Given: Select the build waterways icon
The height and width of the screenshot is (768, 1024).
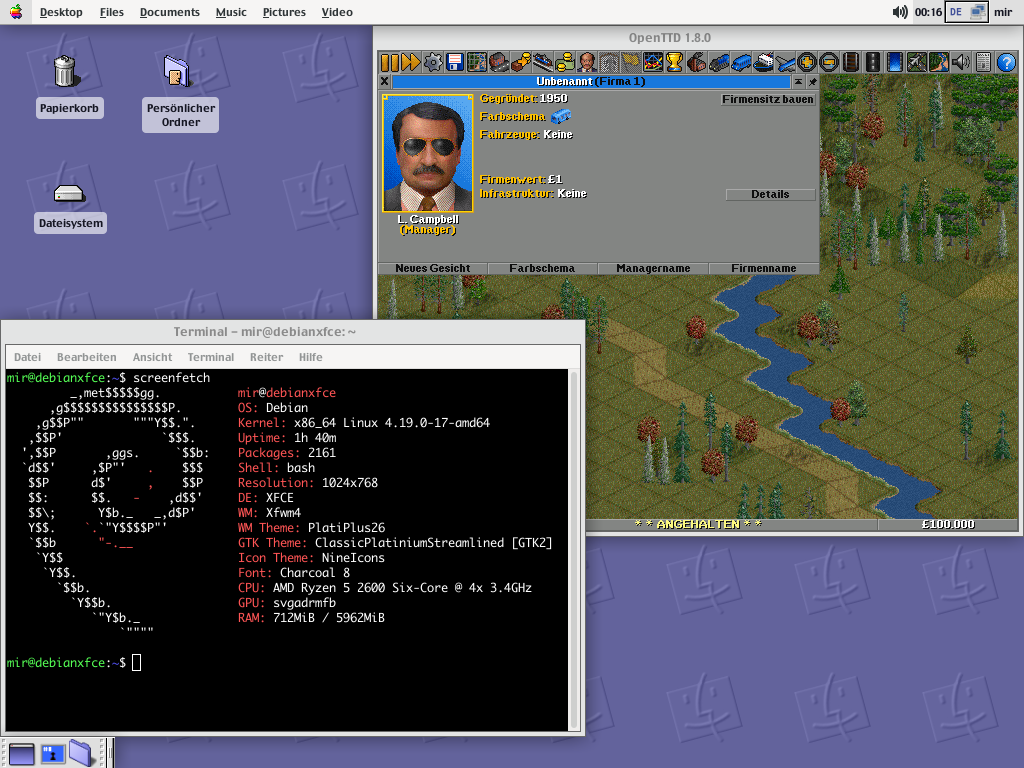Looking at the screenshot, I should [895, 63].
